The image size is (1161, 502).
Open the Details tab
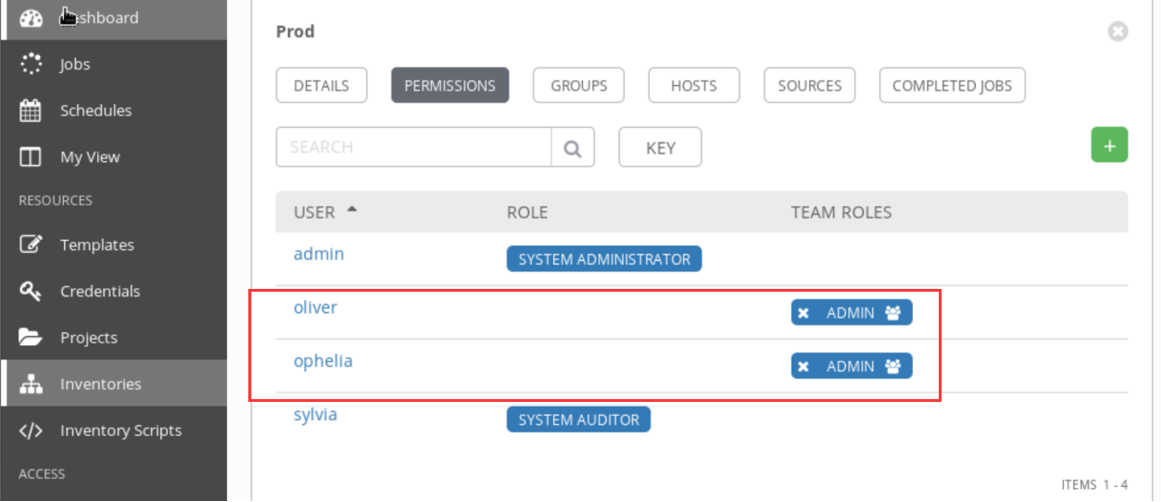(x=321, y=85)
